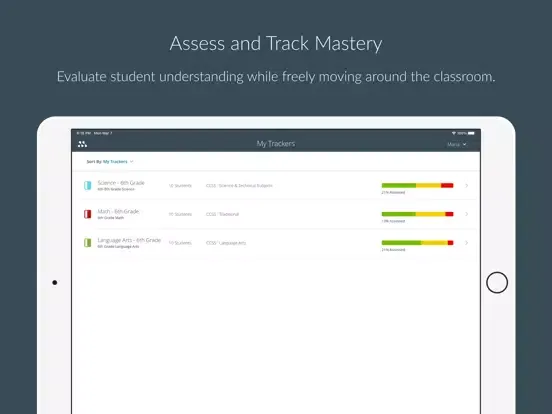Image resolution: width=552 pixels, height=414 pixels.
Task: Tap the green Language Arts book icon
Action: [88, 243]
